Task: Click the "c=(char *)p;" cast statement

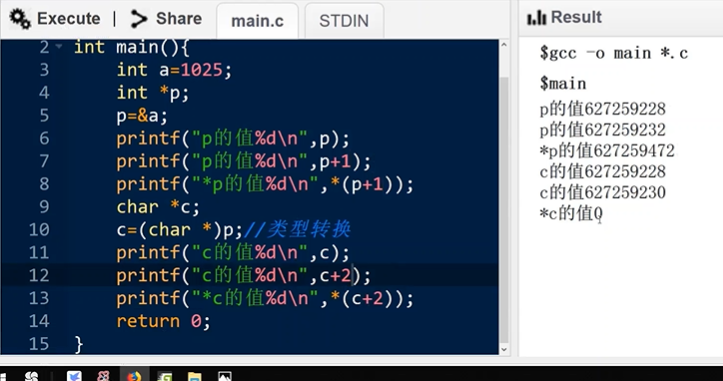Action: click(x=179, y=230)
